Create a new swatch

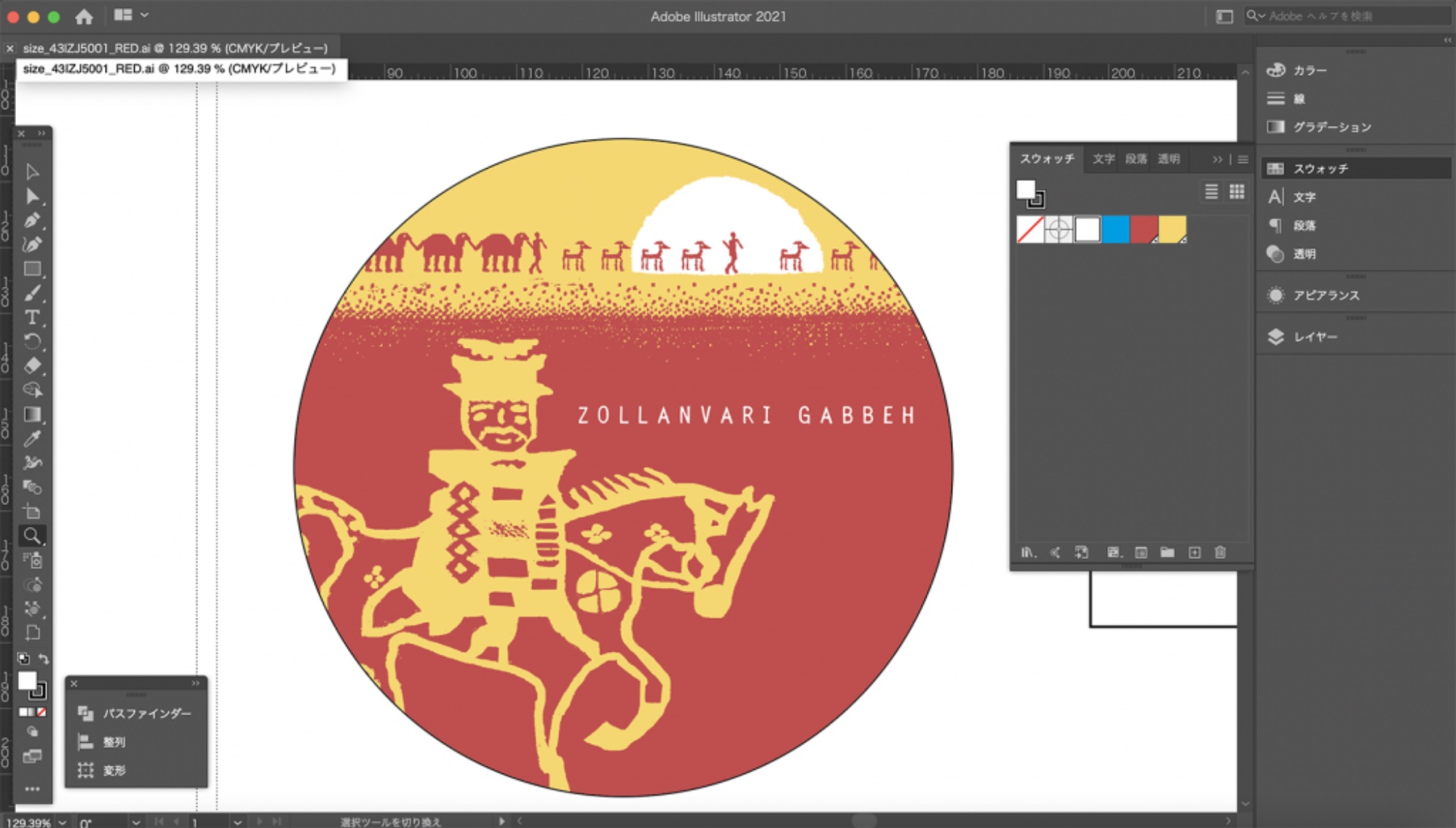pos(1195,553)
